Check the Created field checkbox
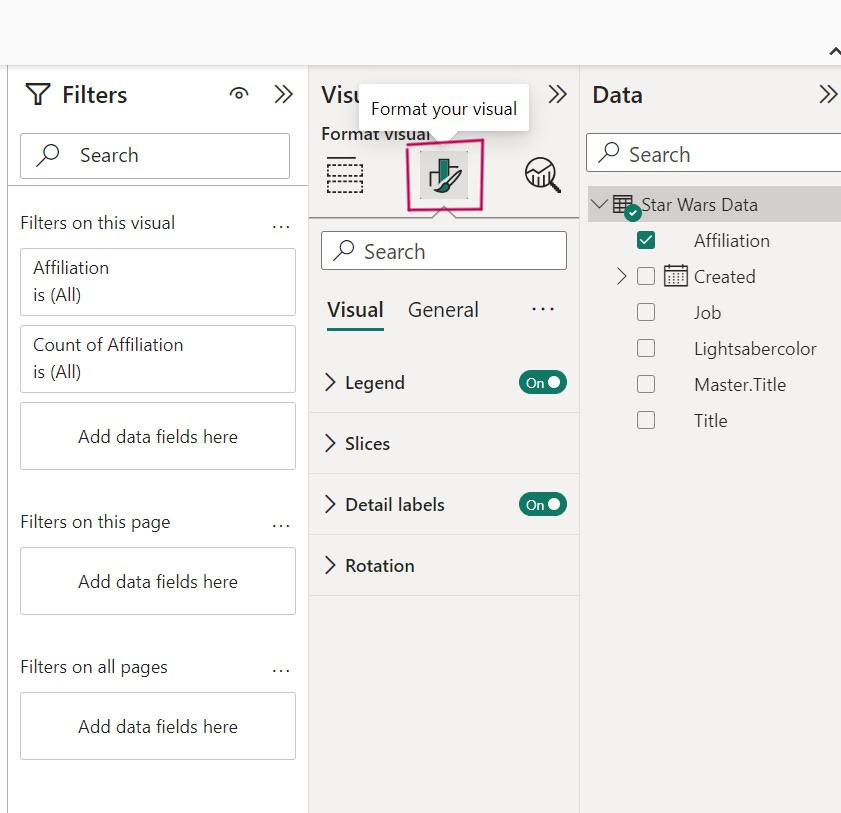The image size is (841, 813). tap(646, 276)
